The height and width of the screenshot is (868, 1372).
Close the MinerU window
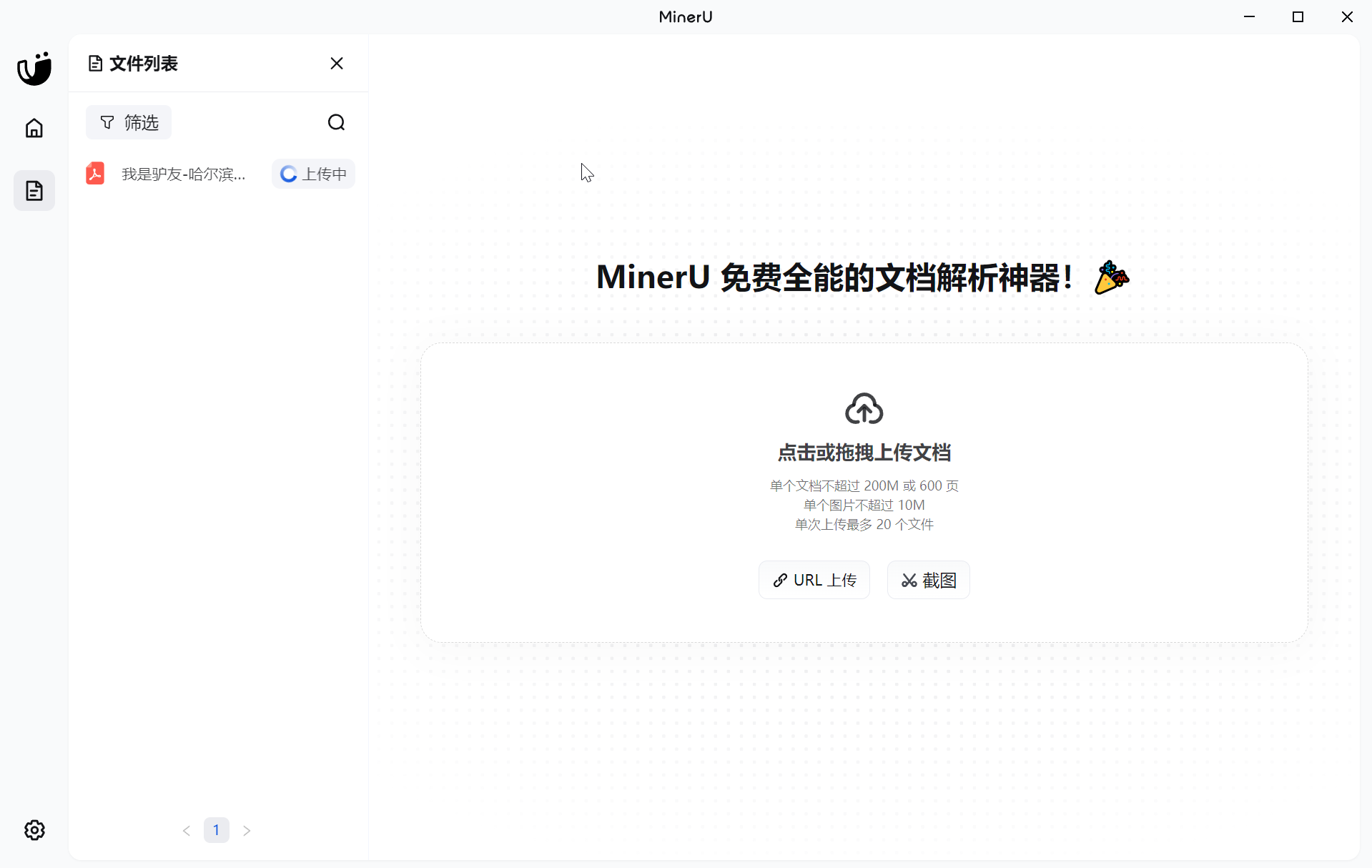(1347, 16)
